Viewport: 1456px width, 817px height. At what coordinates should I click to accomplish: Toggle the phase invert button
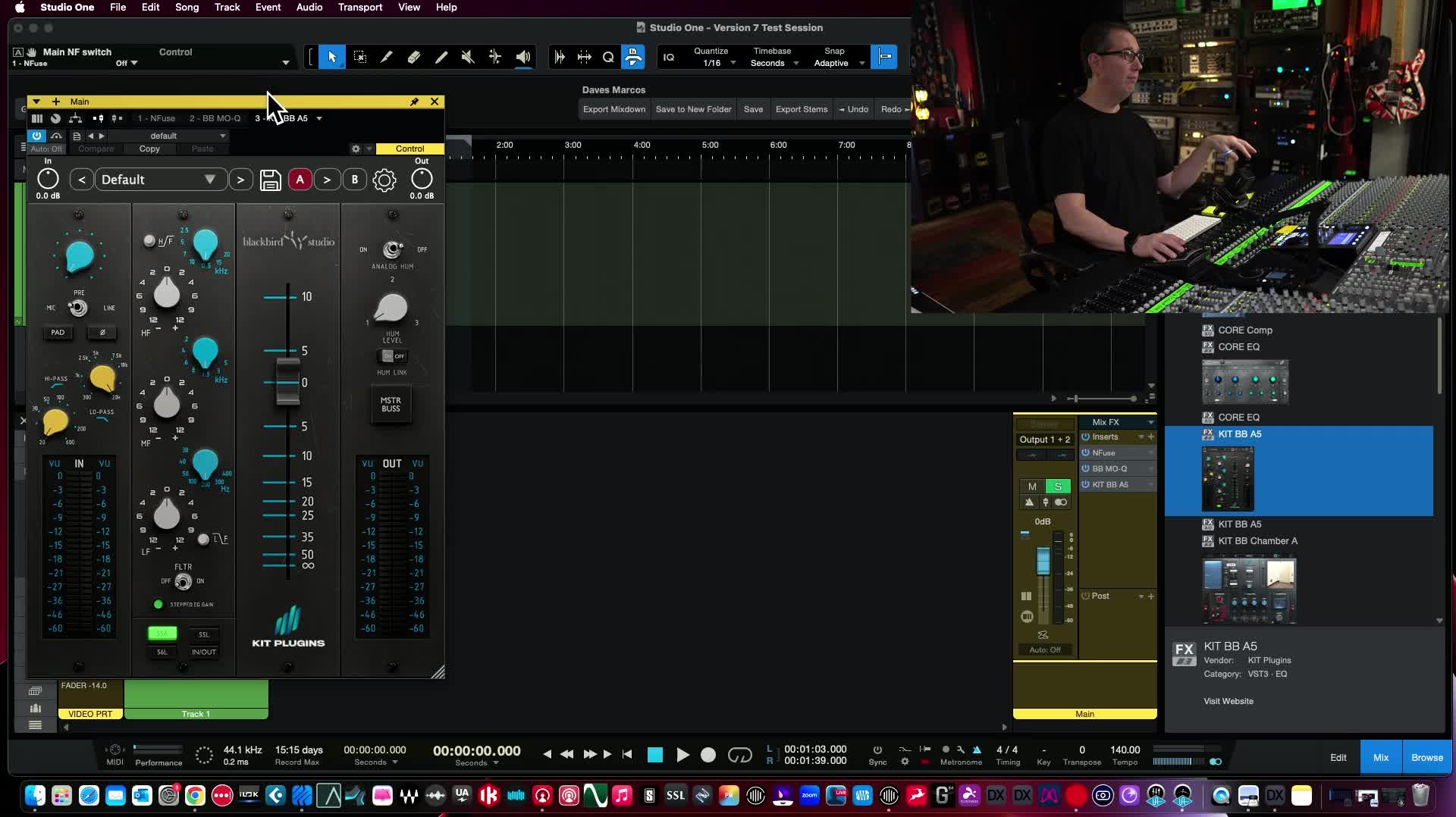[x=102, y=333]
